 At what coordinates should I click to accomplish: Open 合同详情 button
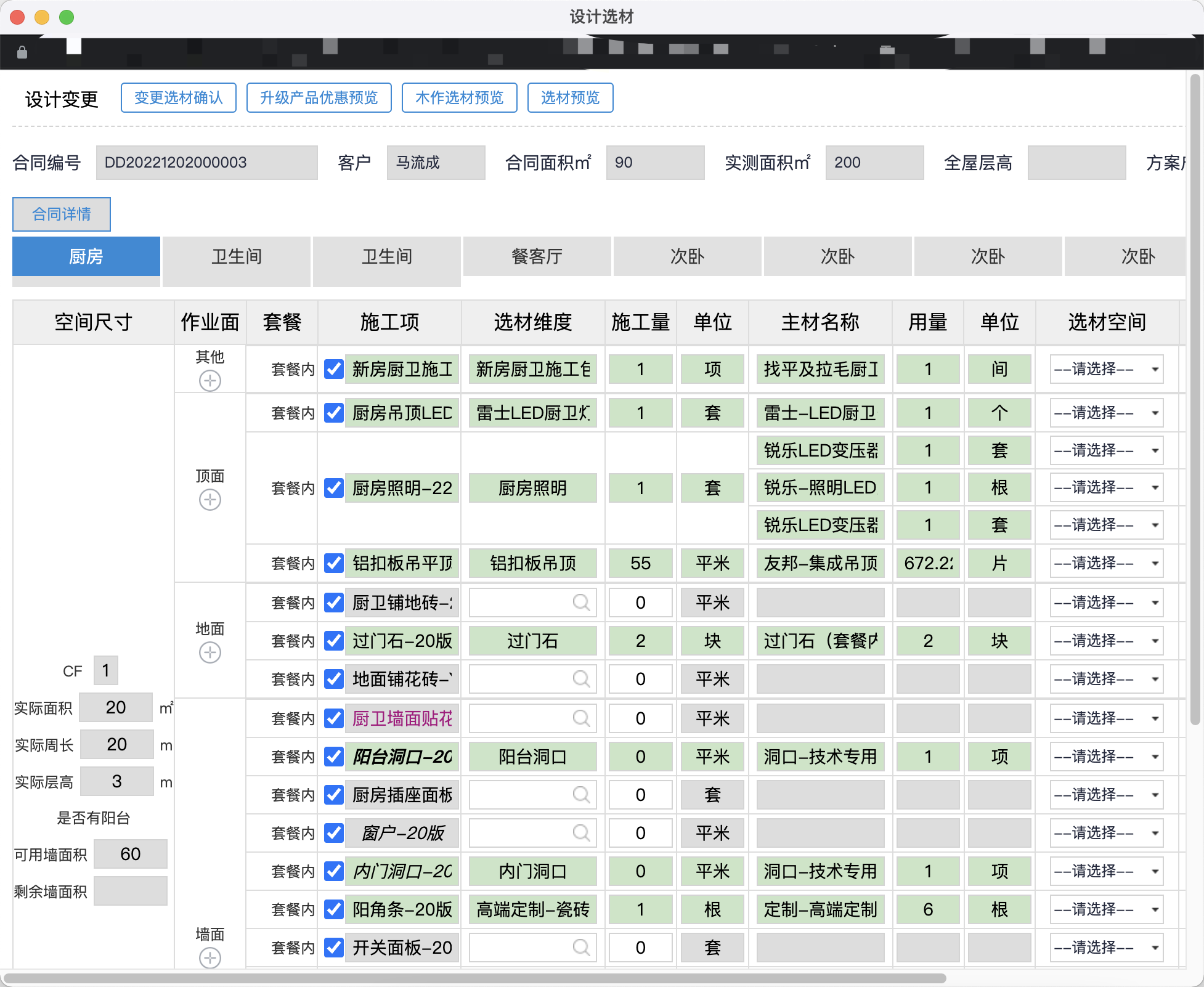[62, 214]
